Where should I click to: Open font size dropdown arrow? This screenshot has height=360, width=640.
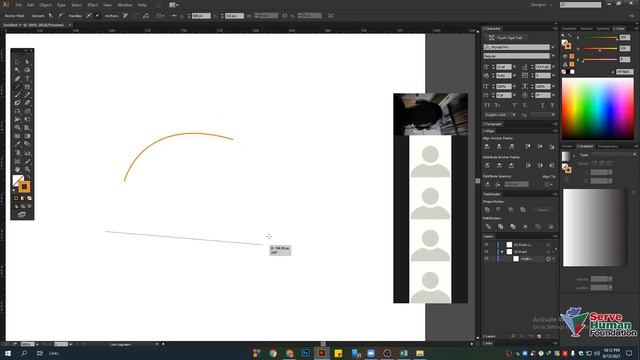coord(514,67)
